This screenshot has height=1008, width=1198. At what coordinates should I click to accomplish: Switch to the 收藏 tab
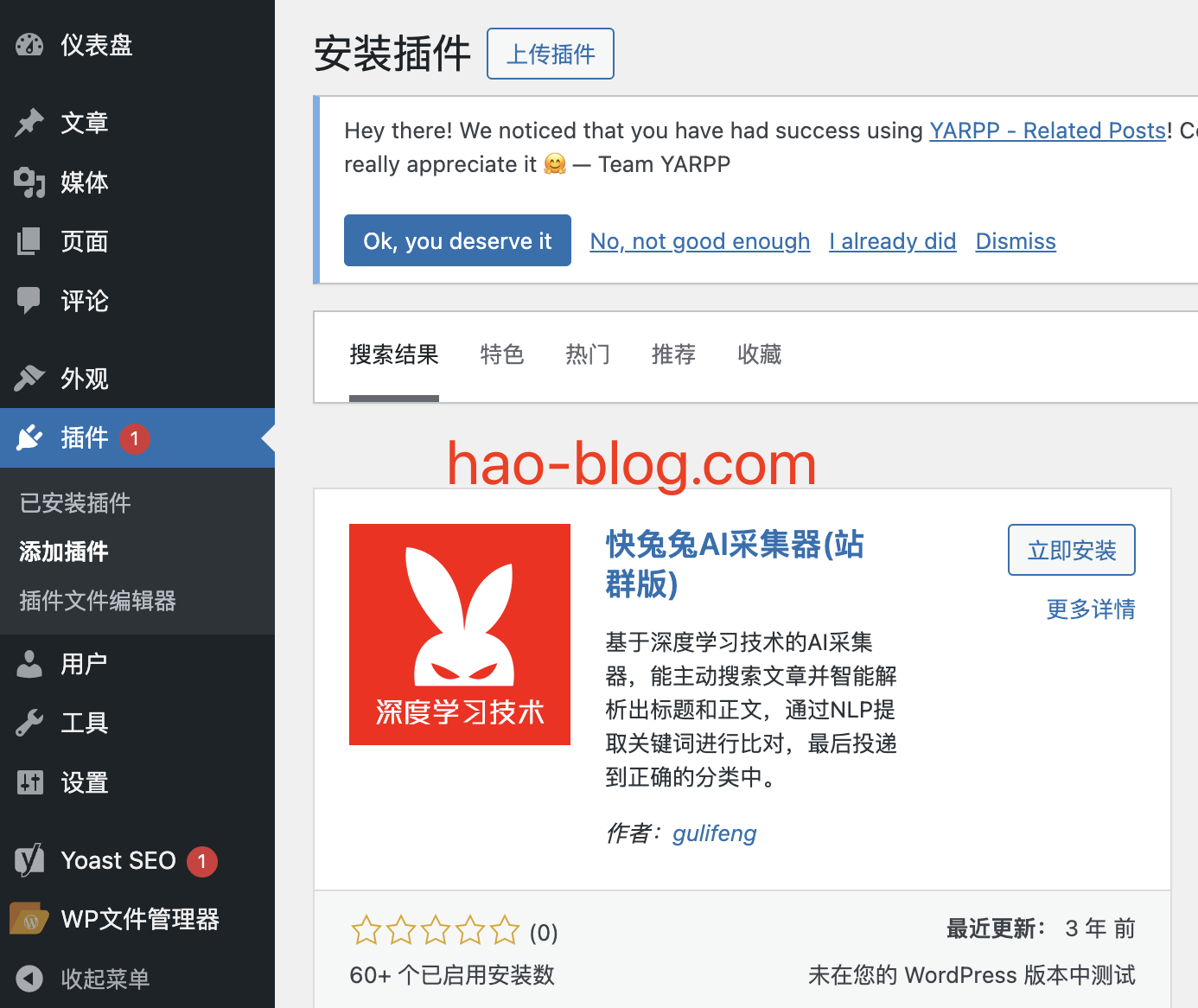tap(760, 354)
